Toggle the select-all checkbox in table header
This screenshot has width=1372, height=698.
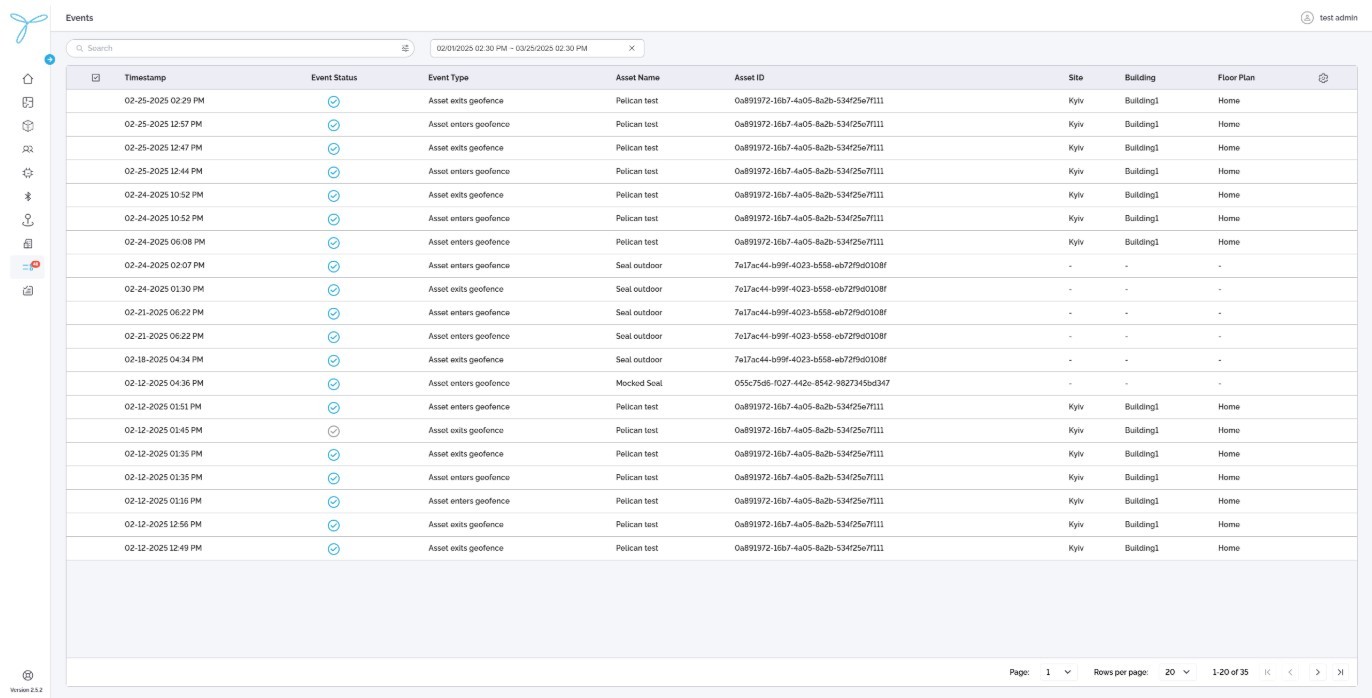click(96, 78)
